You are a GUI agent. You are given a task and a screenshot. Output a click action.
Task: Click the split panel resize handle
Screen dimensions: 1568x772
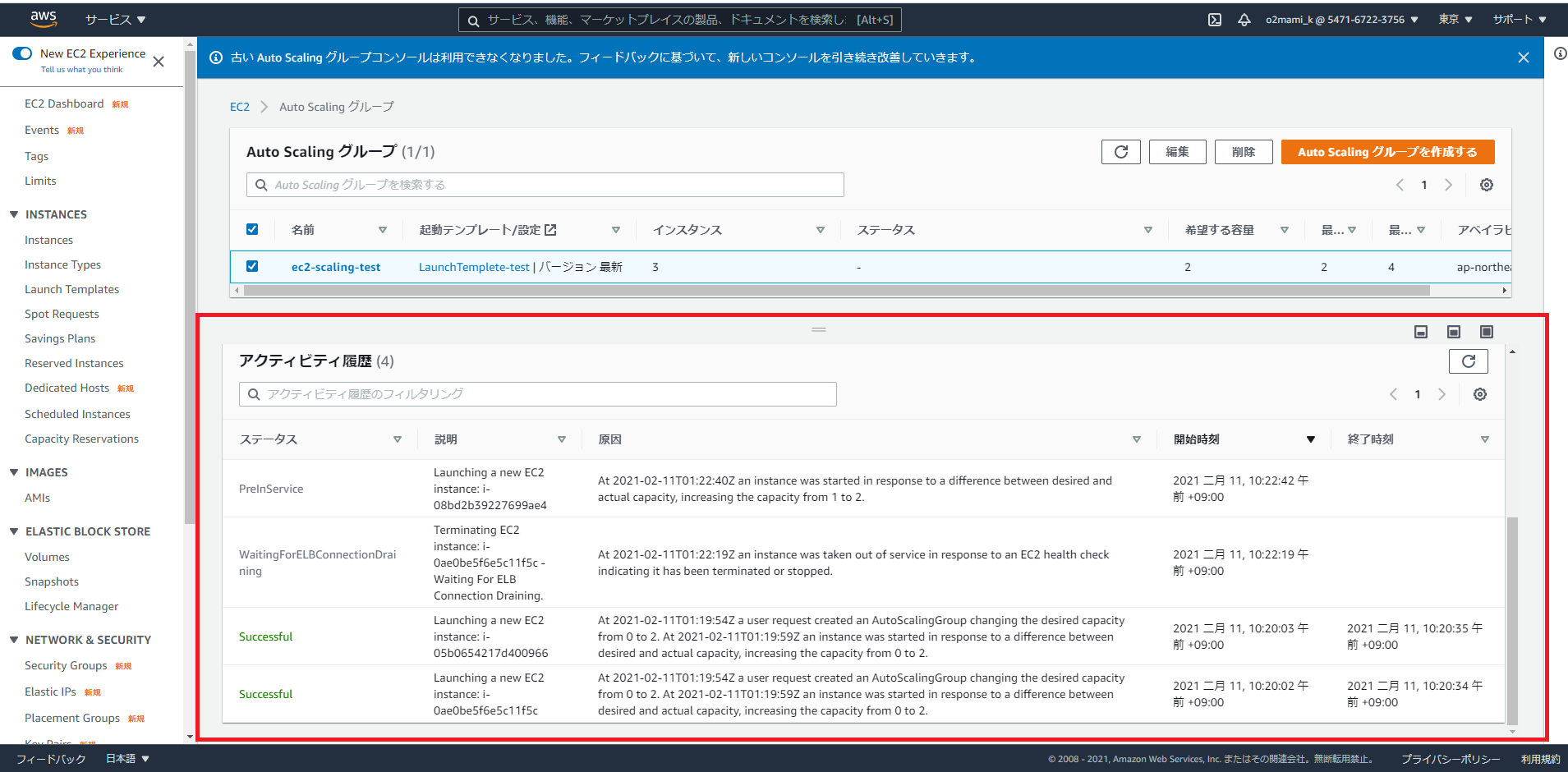tap(818, 330)
